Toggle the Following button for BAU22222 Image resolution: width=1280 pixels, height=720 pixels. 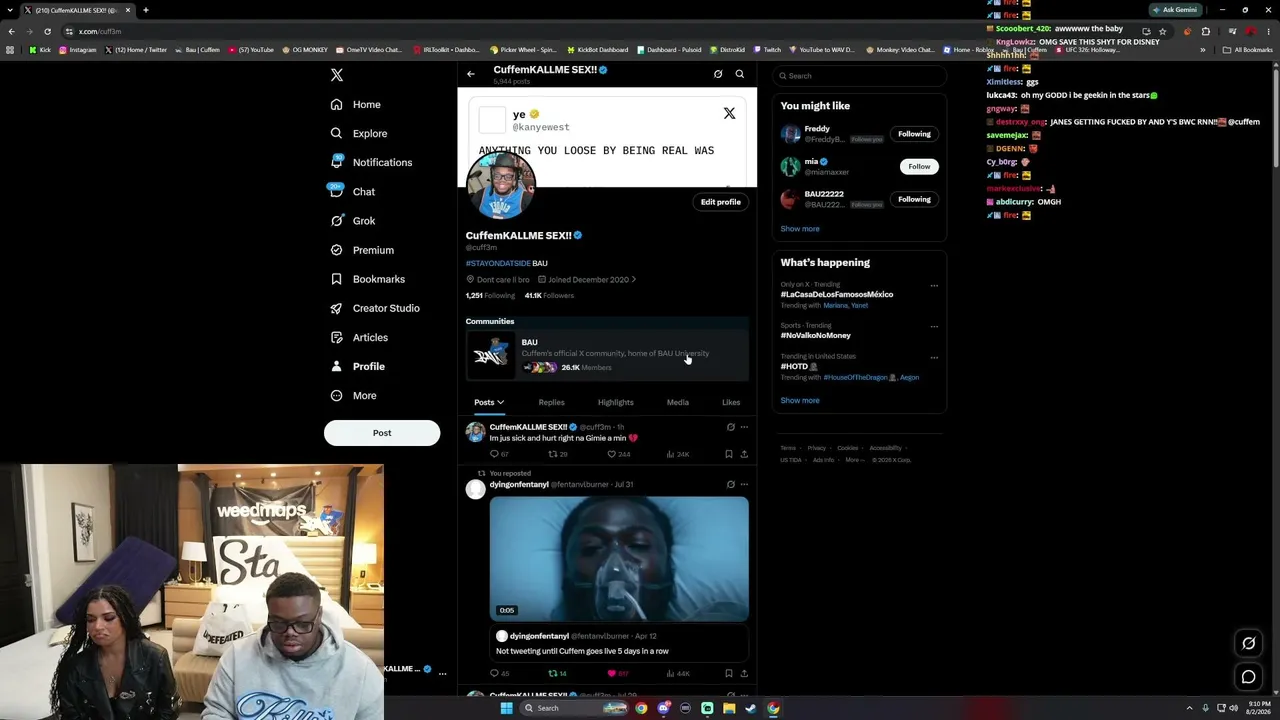(914, 199)
